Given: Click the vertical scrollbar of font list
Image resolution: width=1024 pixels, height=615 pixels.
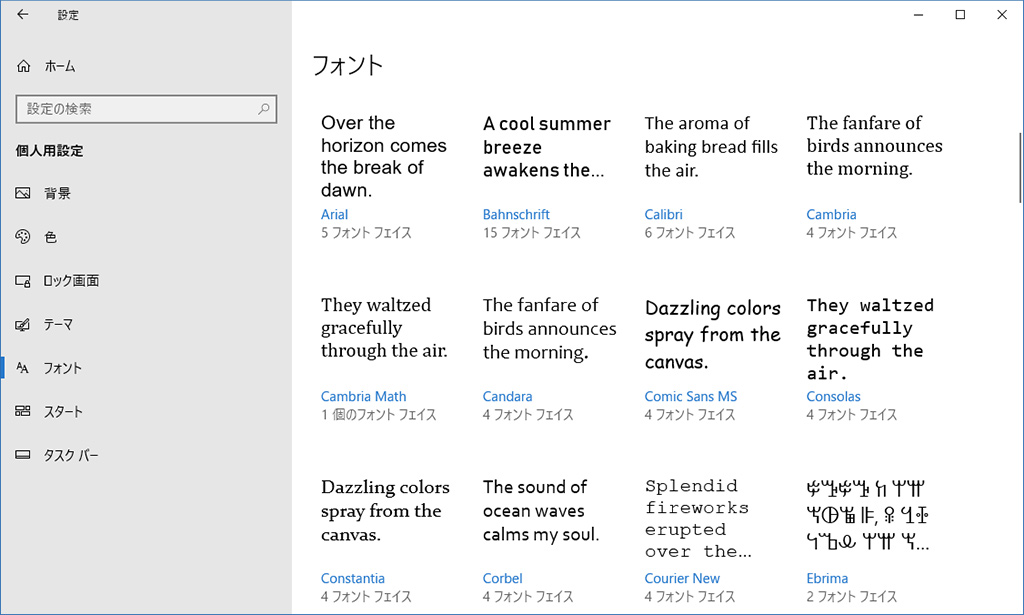Looking at the screenshot, I should tap(1019, 165).
